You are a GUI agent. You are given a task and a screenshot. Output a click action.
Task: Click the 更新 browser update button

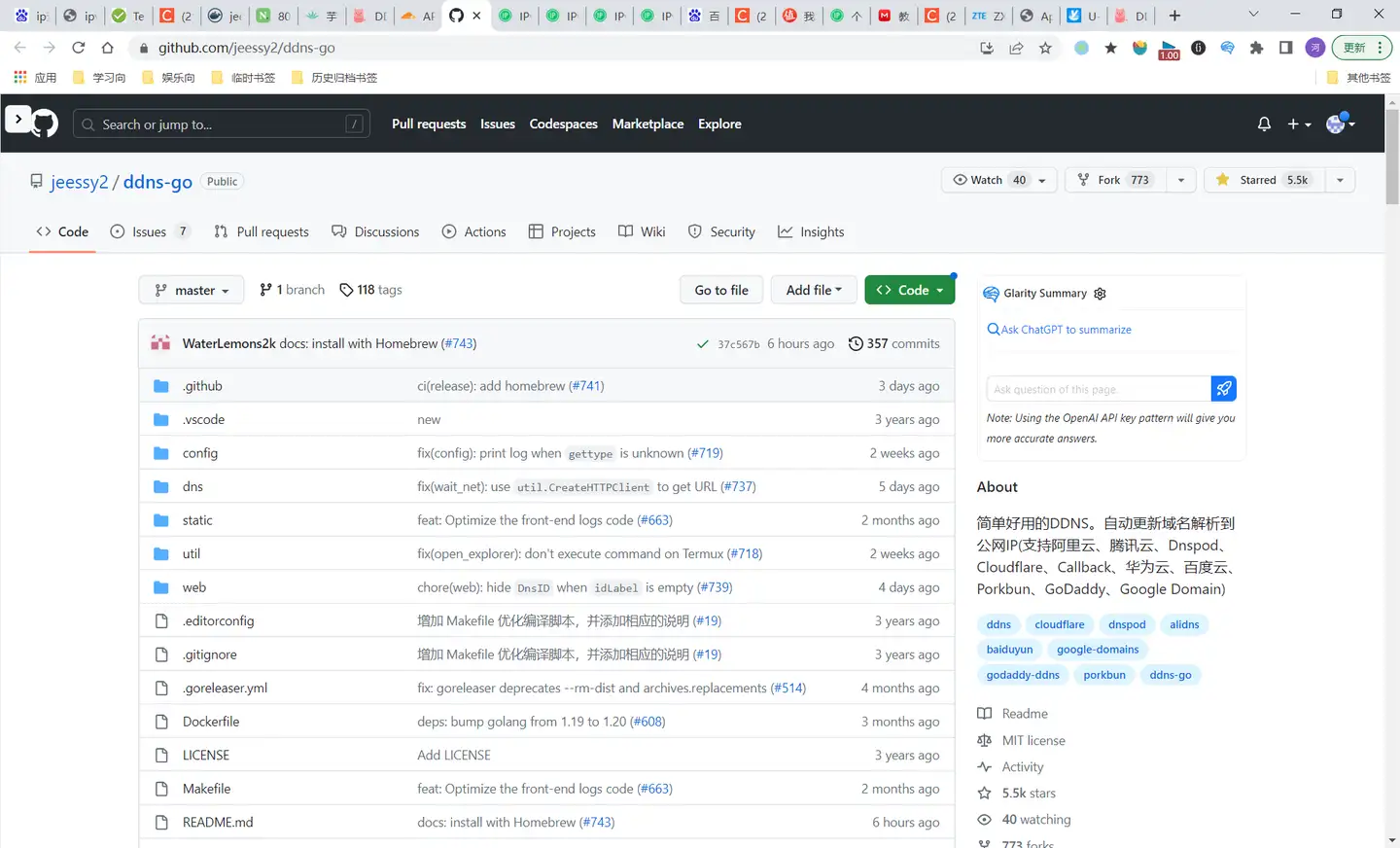click(1362, 48)
